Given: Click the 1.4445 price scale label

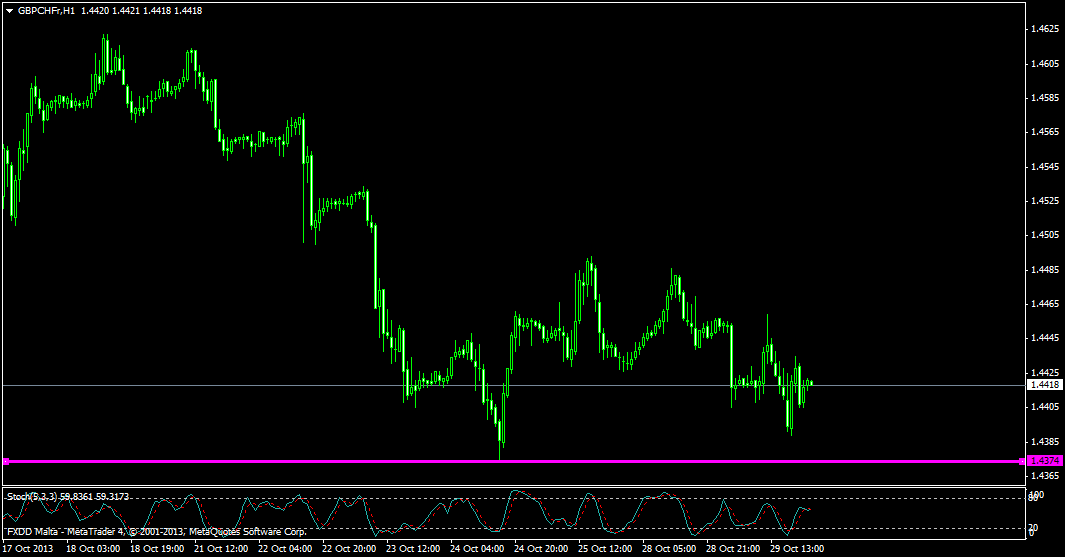Looking at the screenshot, I should (x=1045, y=338).
